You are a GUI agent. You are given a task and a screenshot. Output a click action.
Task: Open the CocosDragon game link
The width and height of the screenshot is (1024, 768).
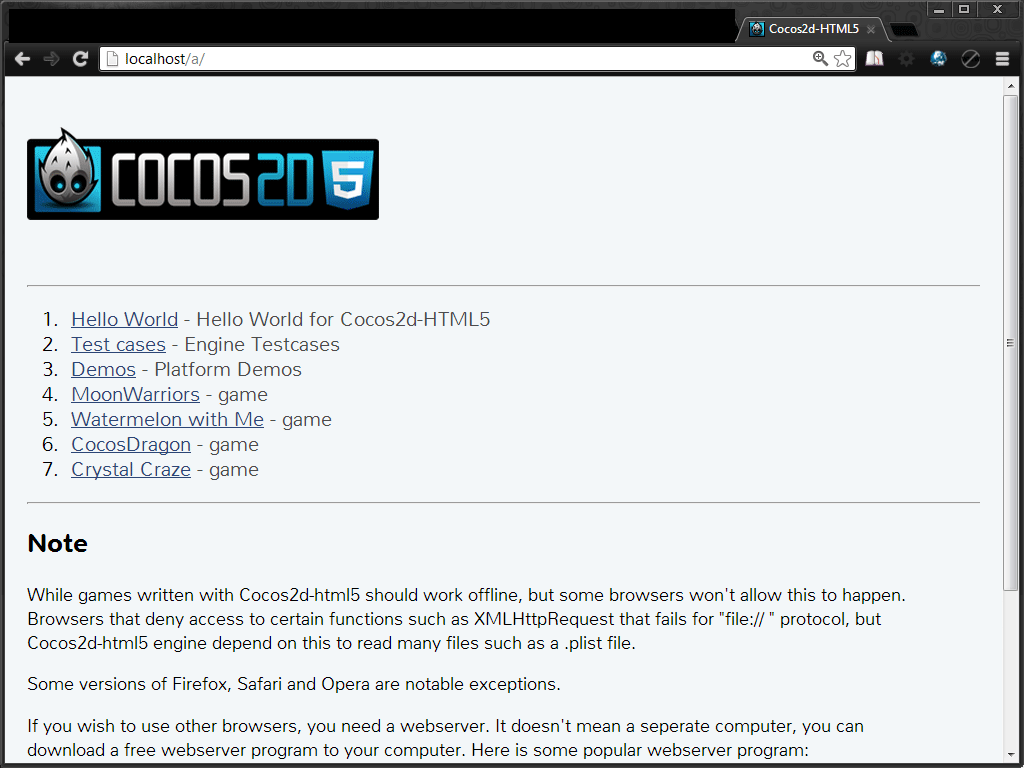(131, 444)
